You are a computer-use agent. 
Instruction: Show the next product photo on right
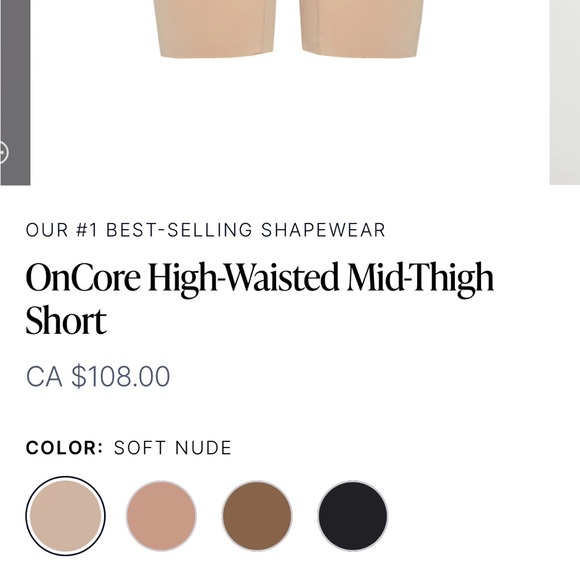[565, 92]
